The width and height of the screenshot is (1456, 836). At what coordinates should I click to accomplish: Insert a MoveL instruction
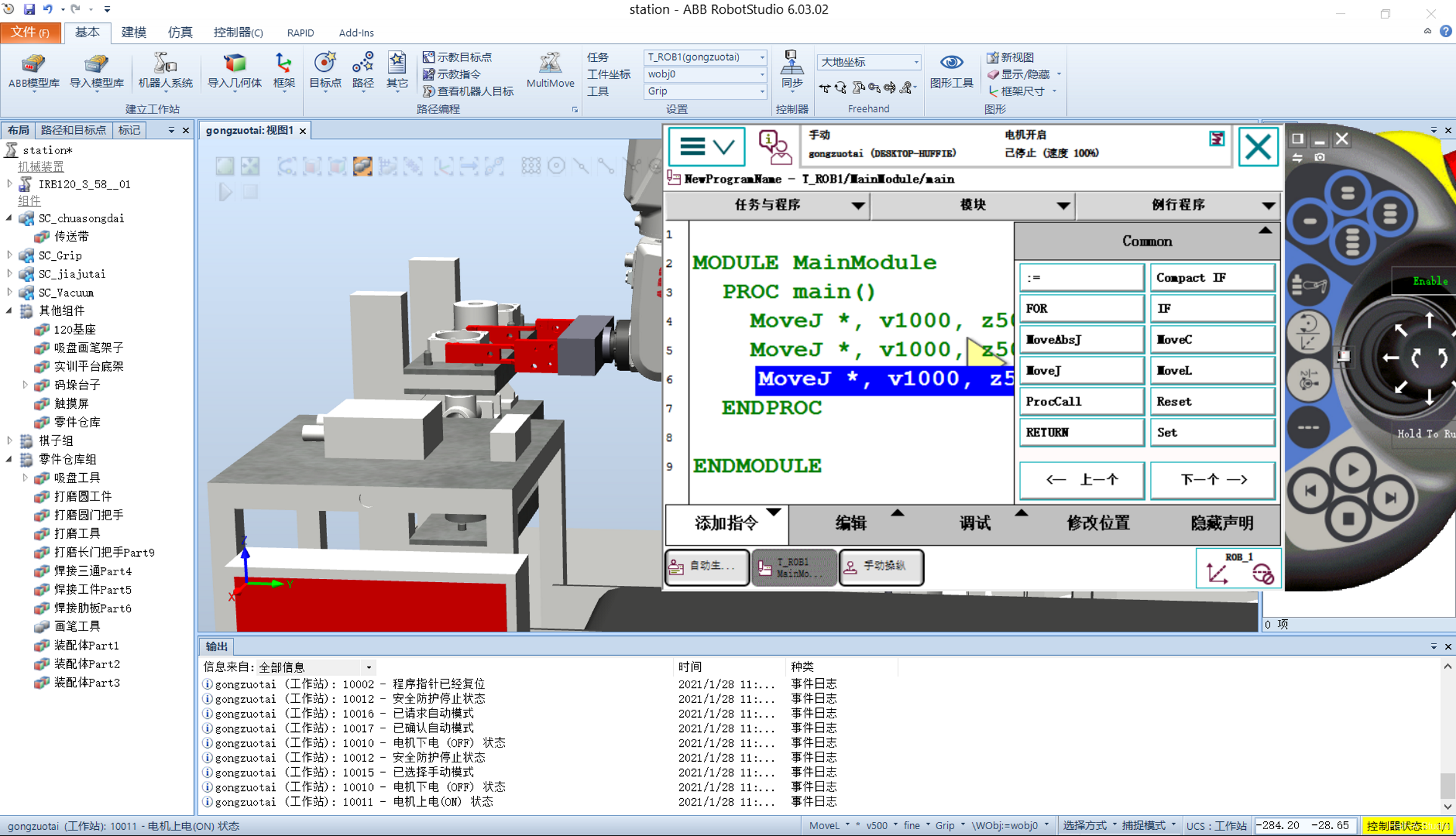click(1211, 370)
